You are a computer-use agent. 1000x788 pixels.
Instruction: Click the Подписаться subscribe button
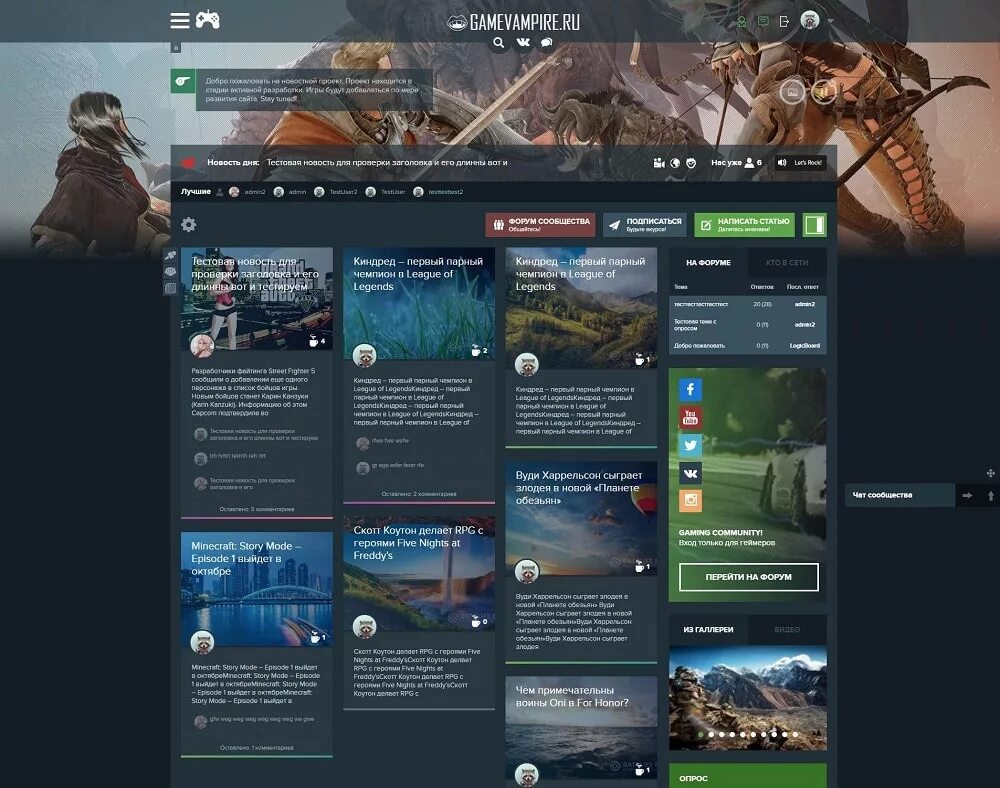645,224
